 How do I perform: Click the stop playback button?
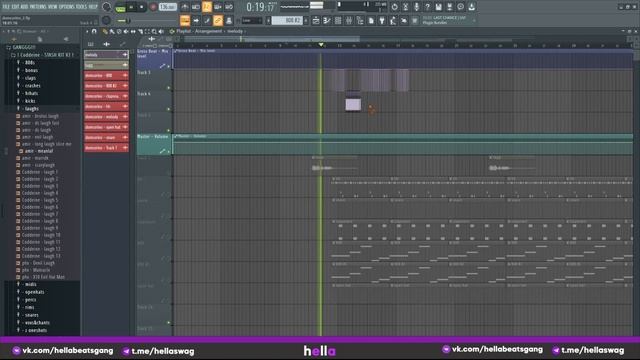pos(142,7)
